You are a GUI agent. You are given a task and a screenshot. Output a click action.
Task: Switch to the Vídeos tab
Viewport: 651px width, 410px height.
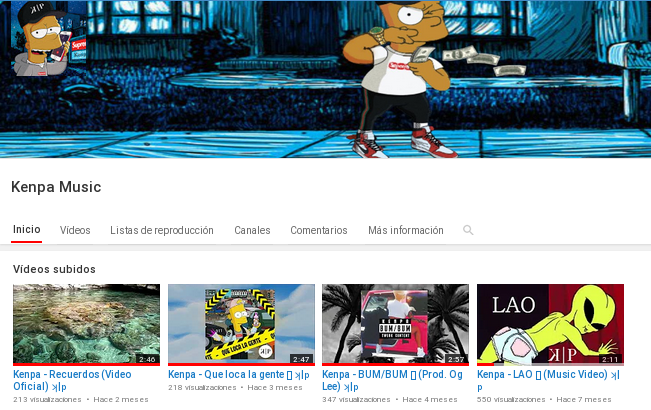pos(75,230)
